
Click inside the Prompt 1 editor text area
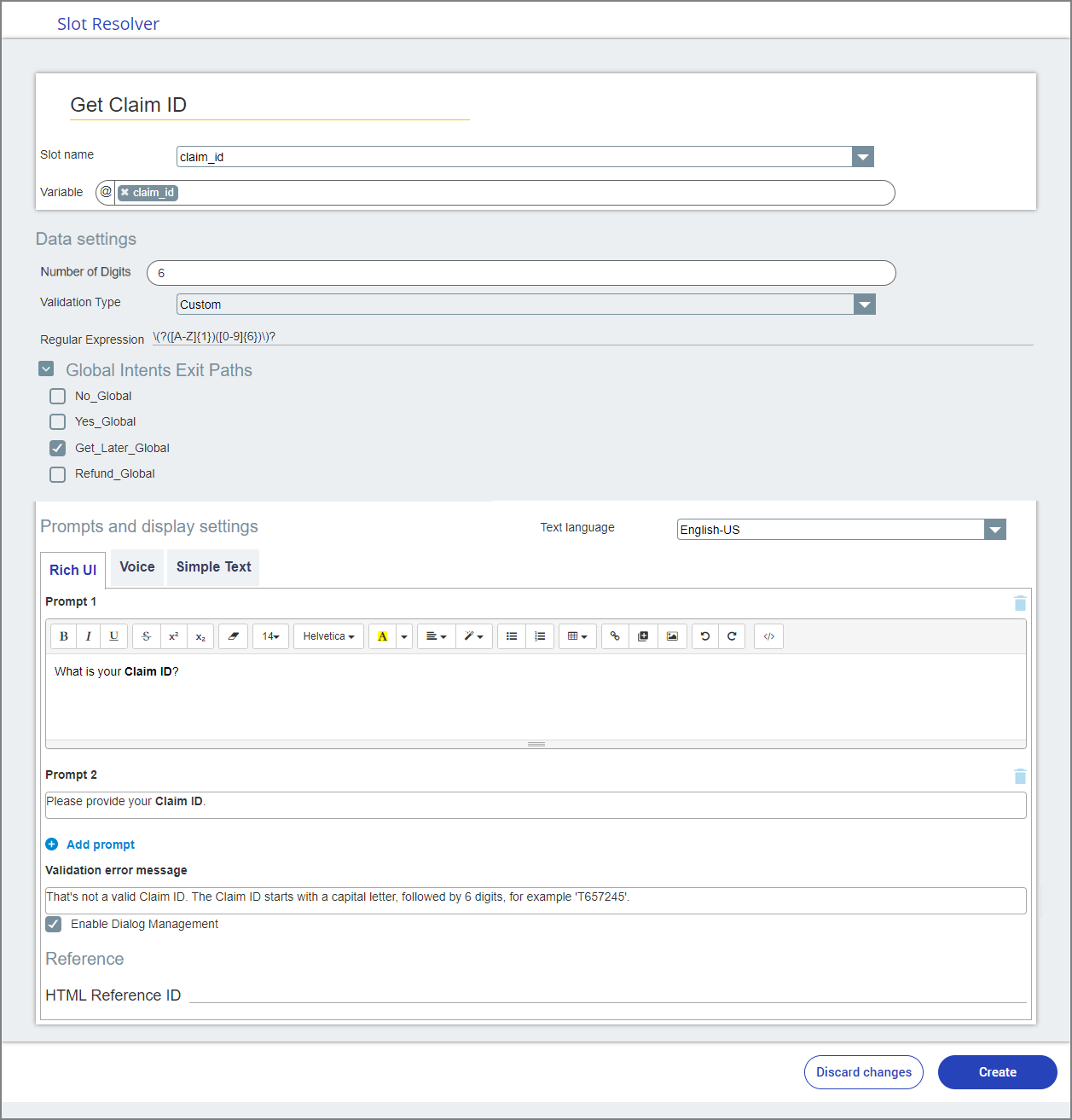point(536,697)
